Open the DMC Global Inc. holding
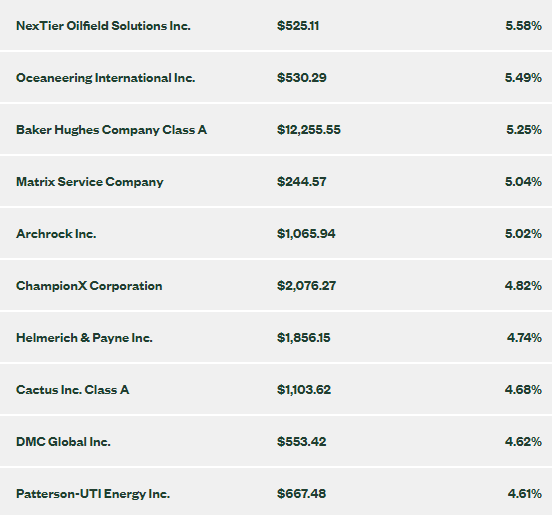Screen dimensions: 552x515 [x=63, y=442]
